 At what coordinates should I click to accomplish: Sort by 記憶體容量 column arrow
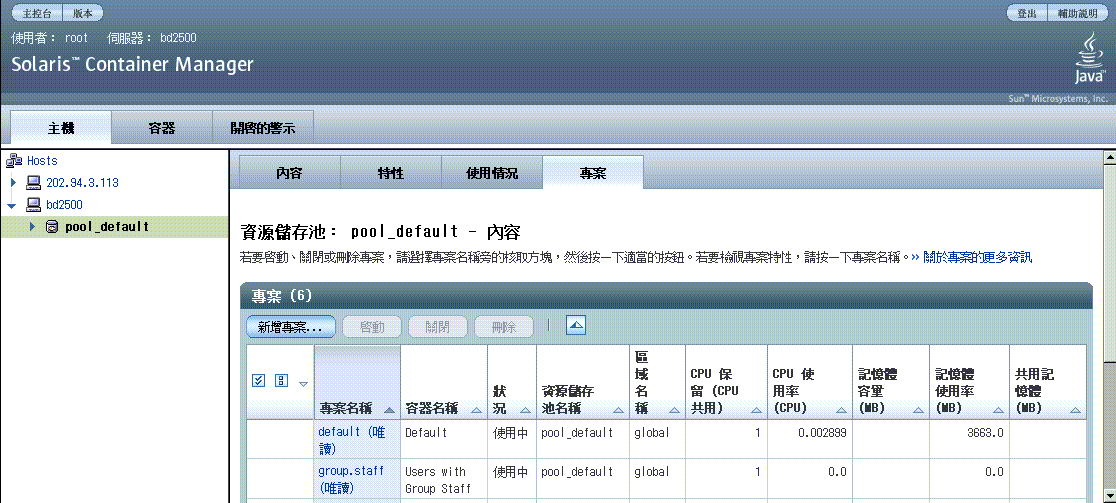pyautogui.click(x=917, y=410)
